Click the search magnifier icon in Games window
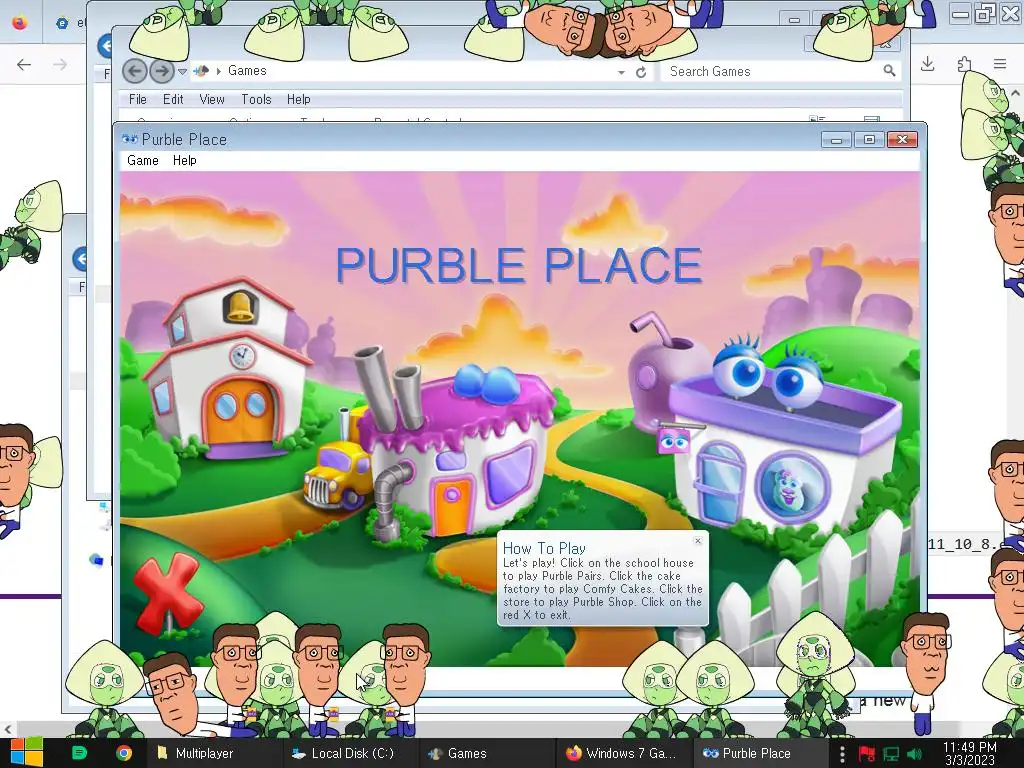Viewport: 1024px width, 768px height. pos(889,71)
